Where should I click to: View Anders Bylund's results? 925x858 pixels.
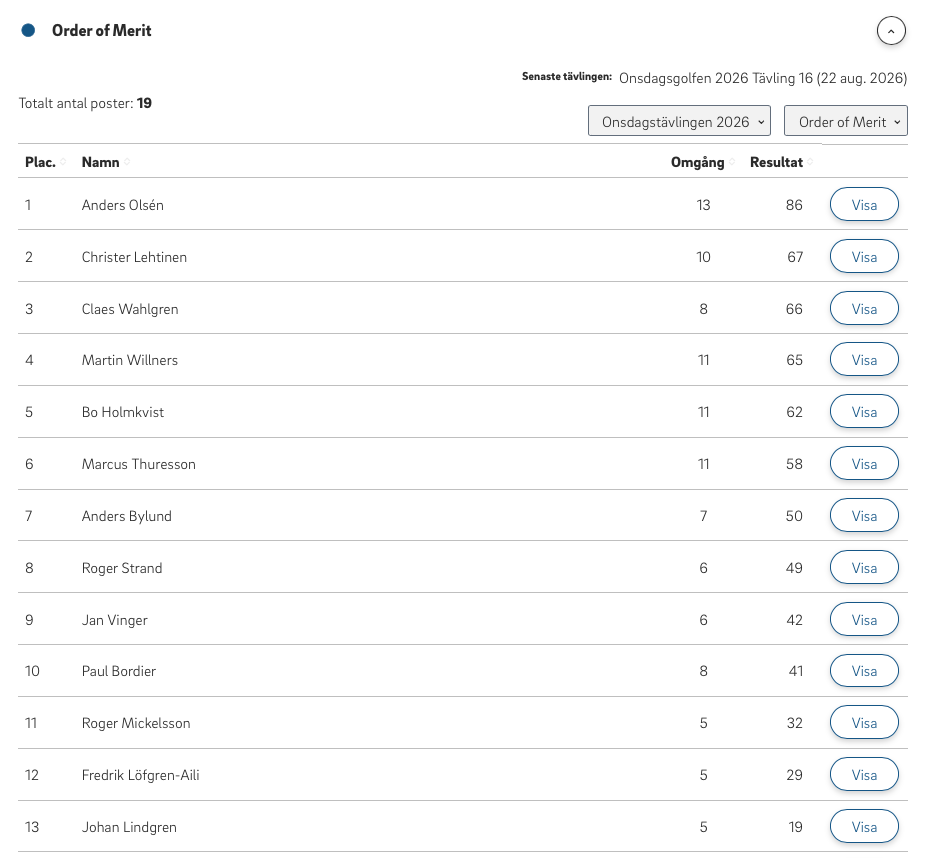[x=864, y=515]
